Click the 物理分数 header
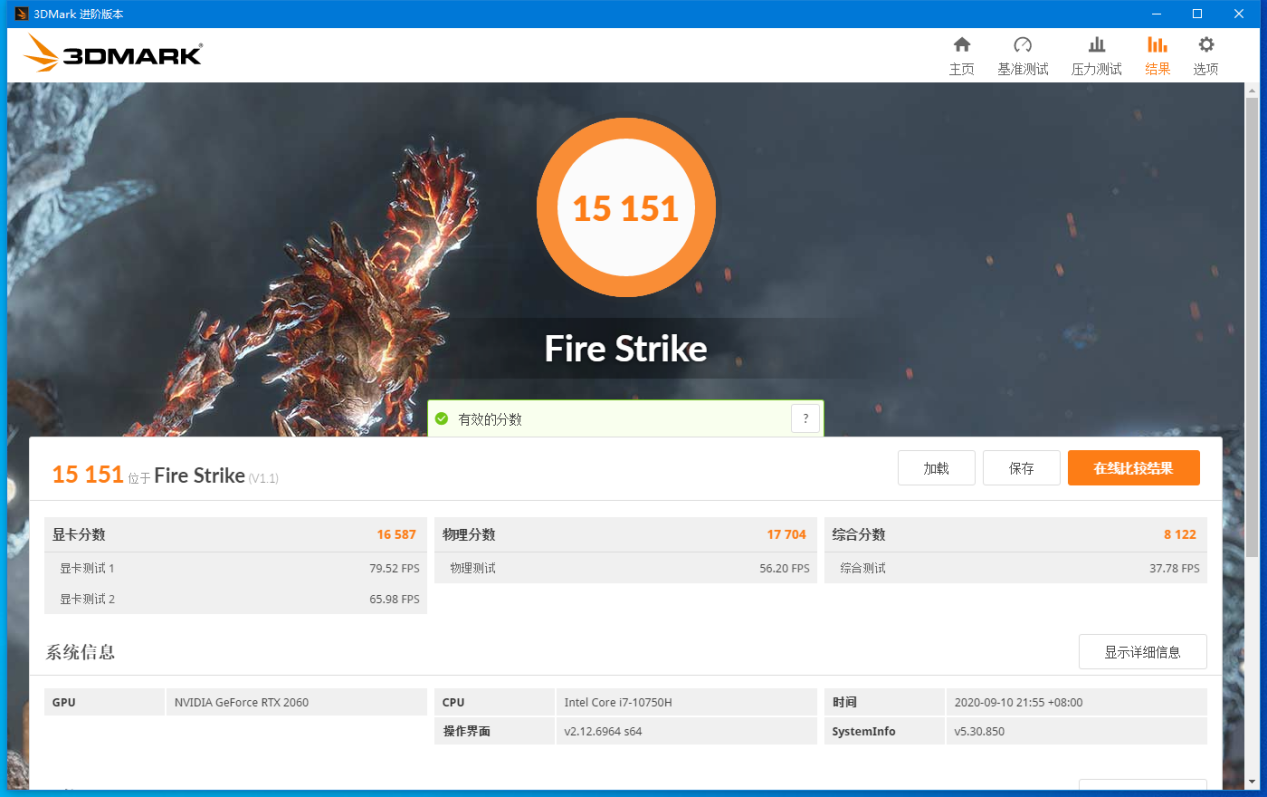 [469, 535]
